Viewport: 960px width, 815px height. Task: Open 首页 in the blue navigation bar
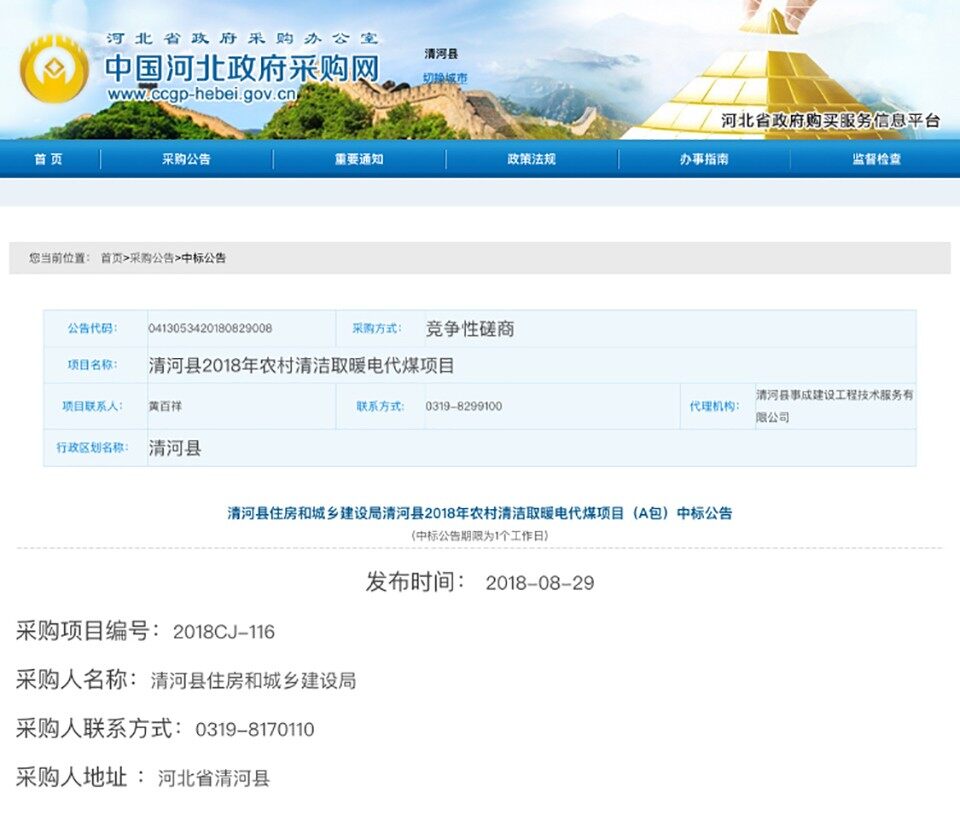(x=48, y=159)
